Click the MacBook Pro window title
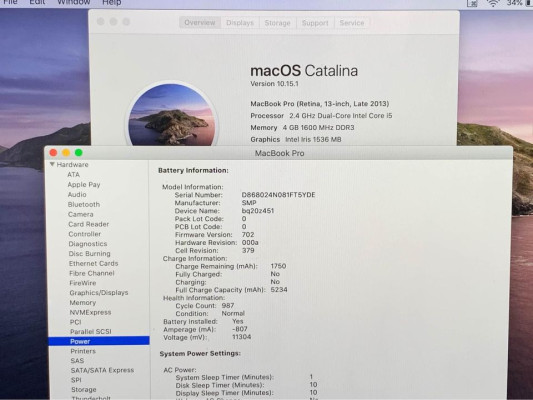The width and height of the screenshot is (533, 400). point(279,153)
